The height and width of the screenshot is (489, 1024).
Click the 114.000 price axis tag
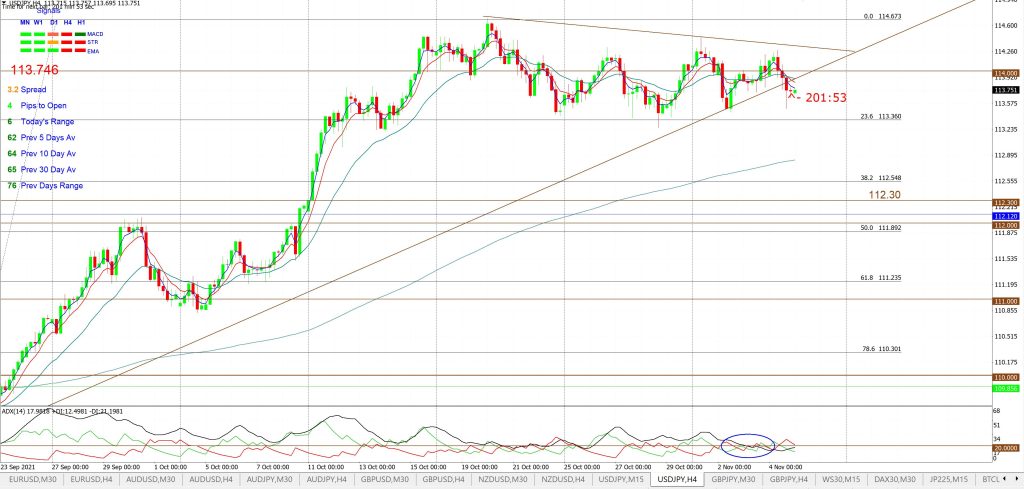1006,73
